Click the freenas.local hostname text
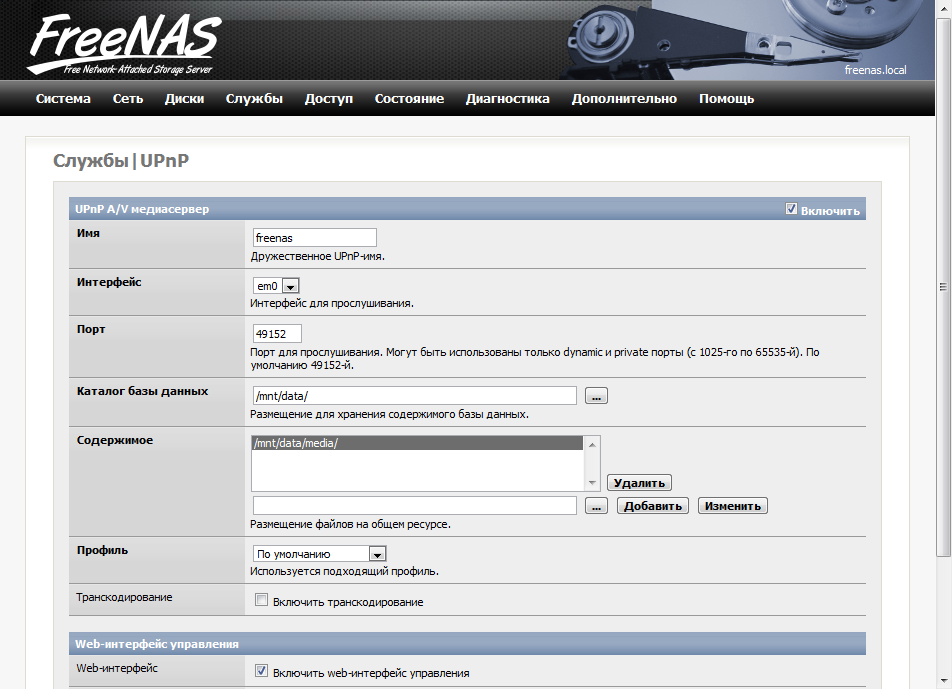This screenshot has width=952, height=689. point(875,70)
